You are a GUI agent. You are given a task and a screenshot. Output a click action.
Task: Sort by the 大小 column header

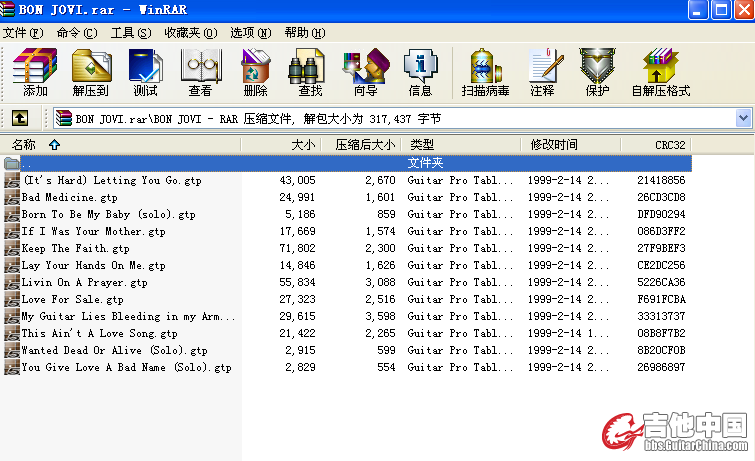coord(281,145)
